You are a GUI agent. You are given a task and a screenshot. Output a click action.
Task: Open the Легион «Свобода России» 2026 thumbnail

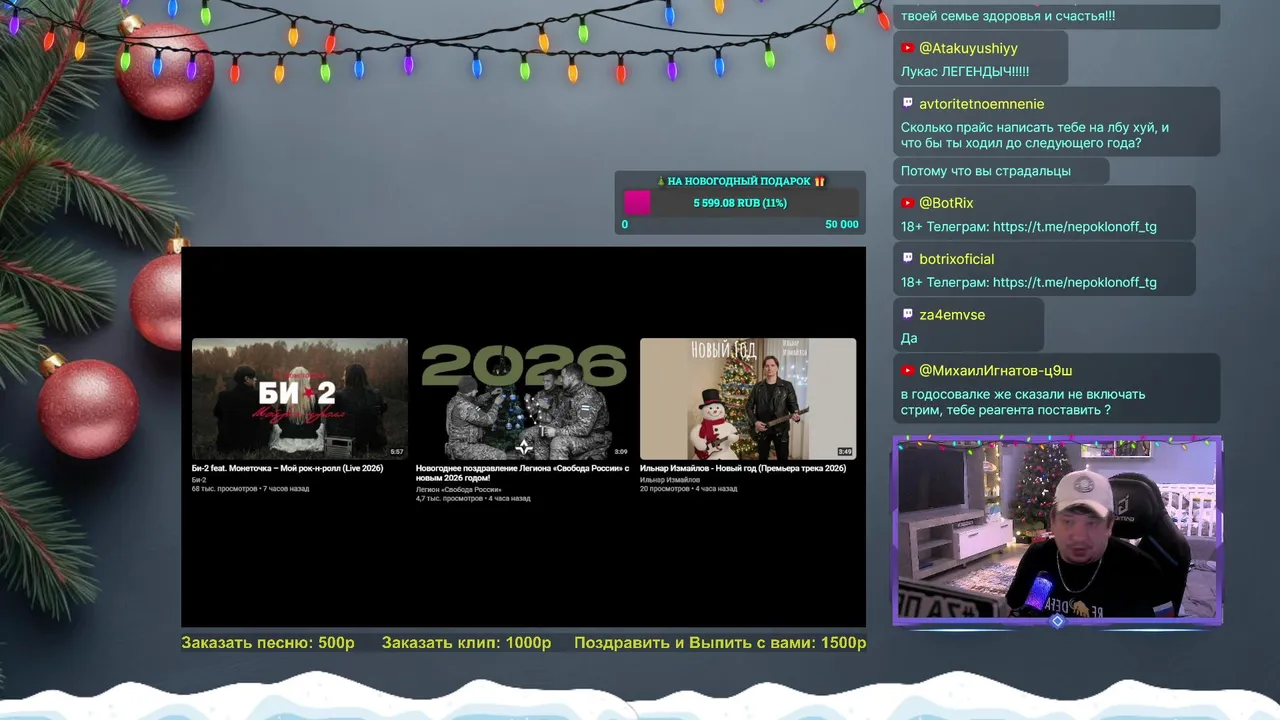point(524,399)
